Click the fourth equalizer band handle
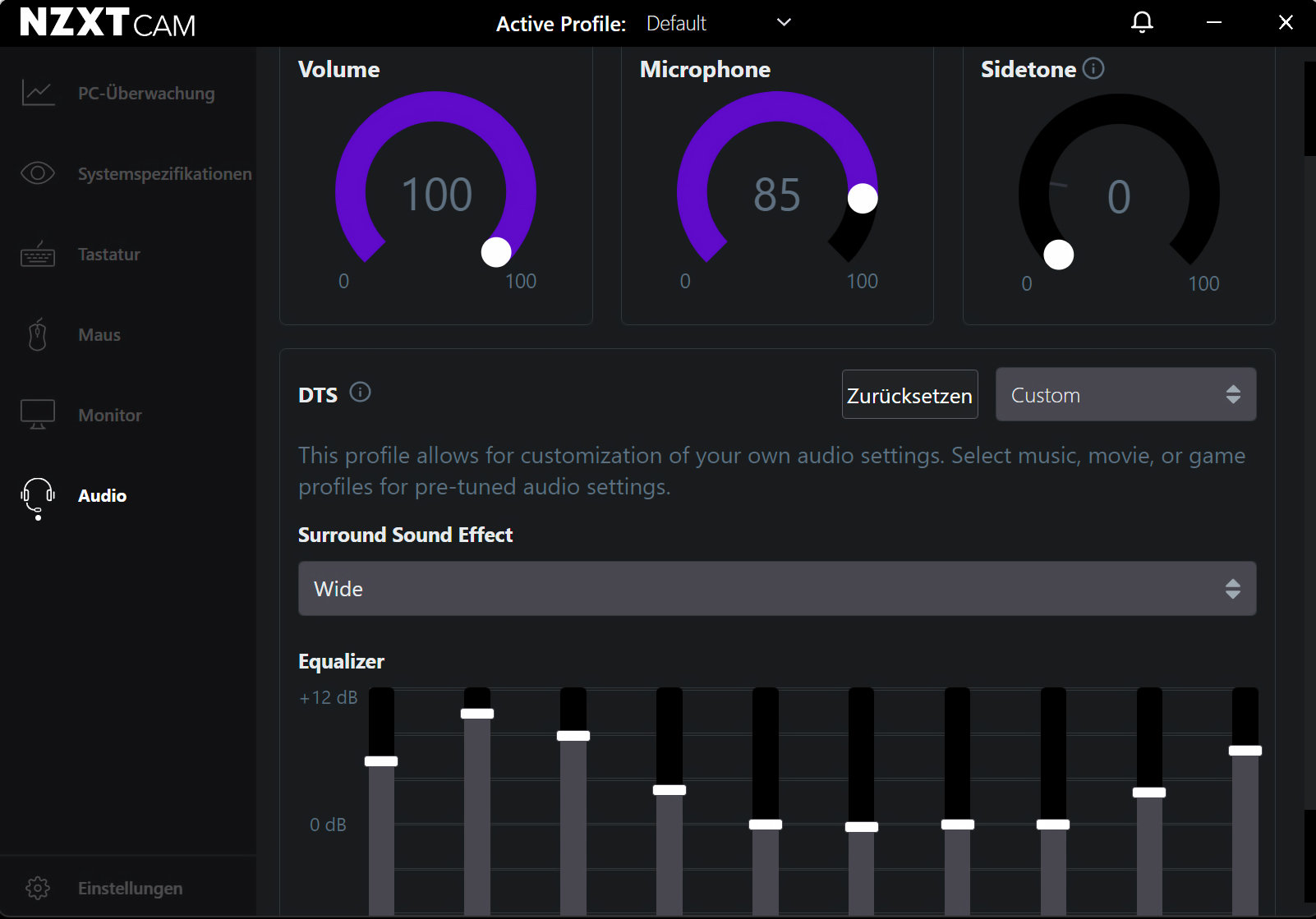Image resolution: width=1316 pixels, height=919 pixels. click(x=670, y=790)
